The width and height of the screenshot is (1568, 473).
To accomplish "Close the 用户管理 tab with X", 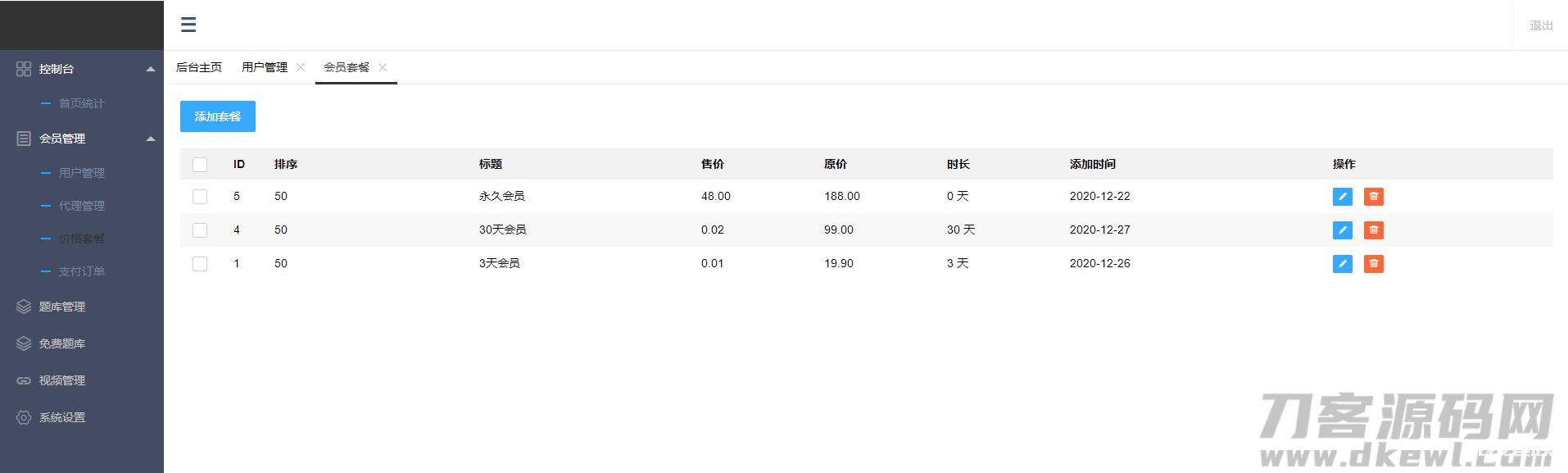I will coord(301,67).
